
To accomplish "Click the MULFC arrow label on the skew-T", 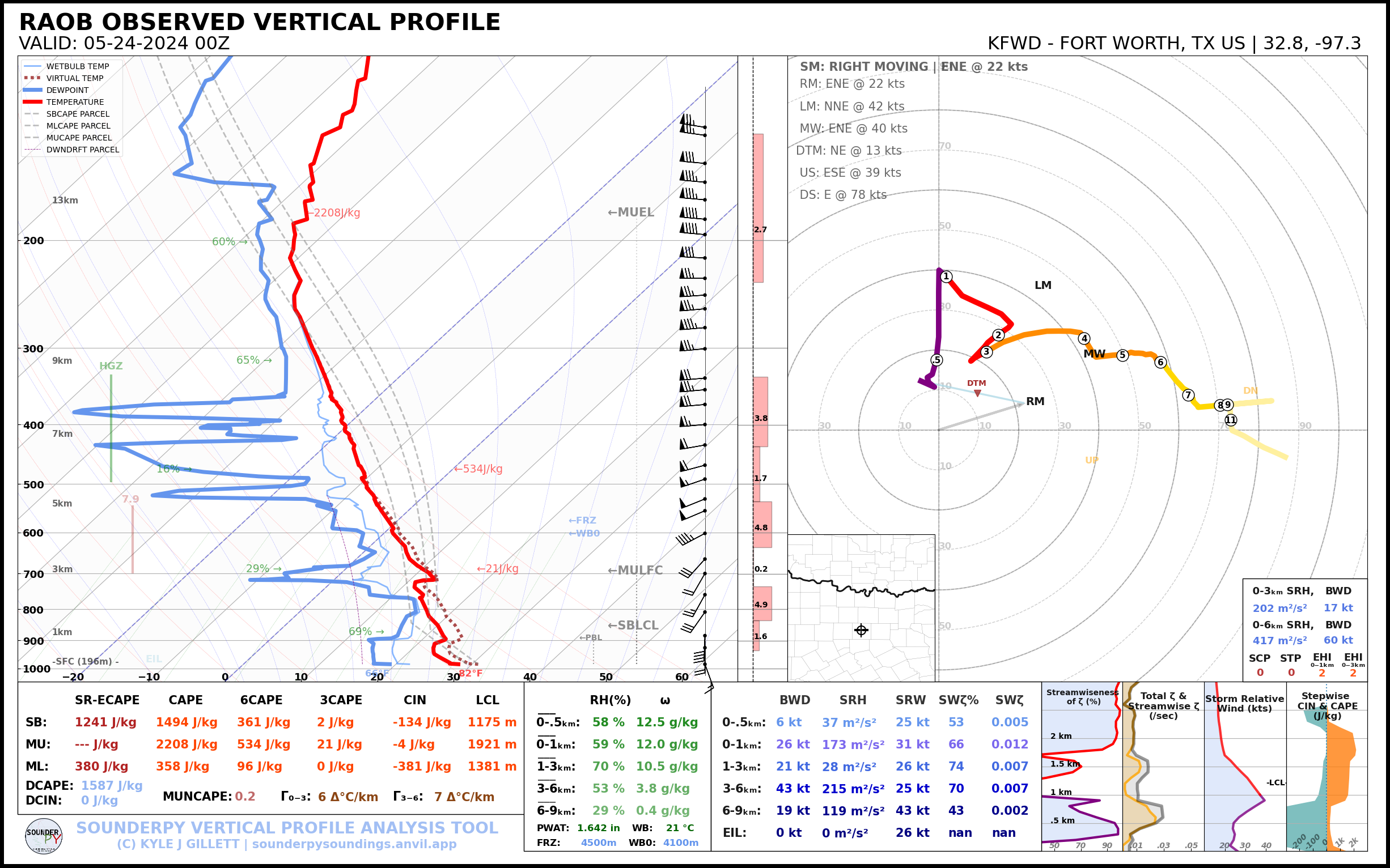I will point(635,570).
